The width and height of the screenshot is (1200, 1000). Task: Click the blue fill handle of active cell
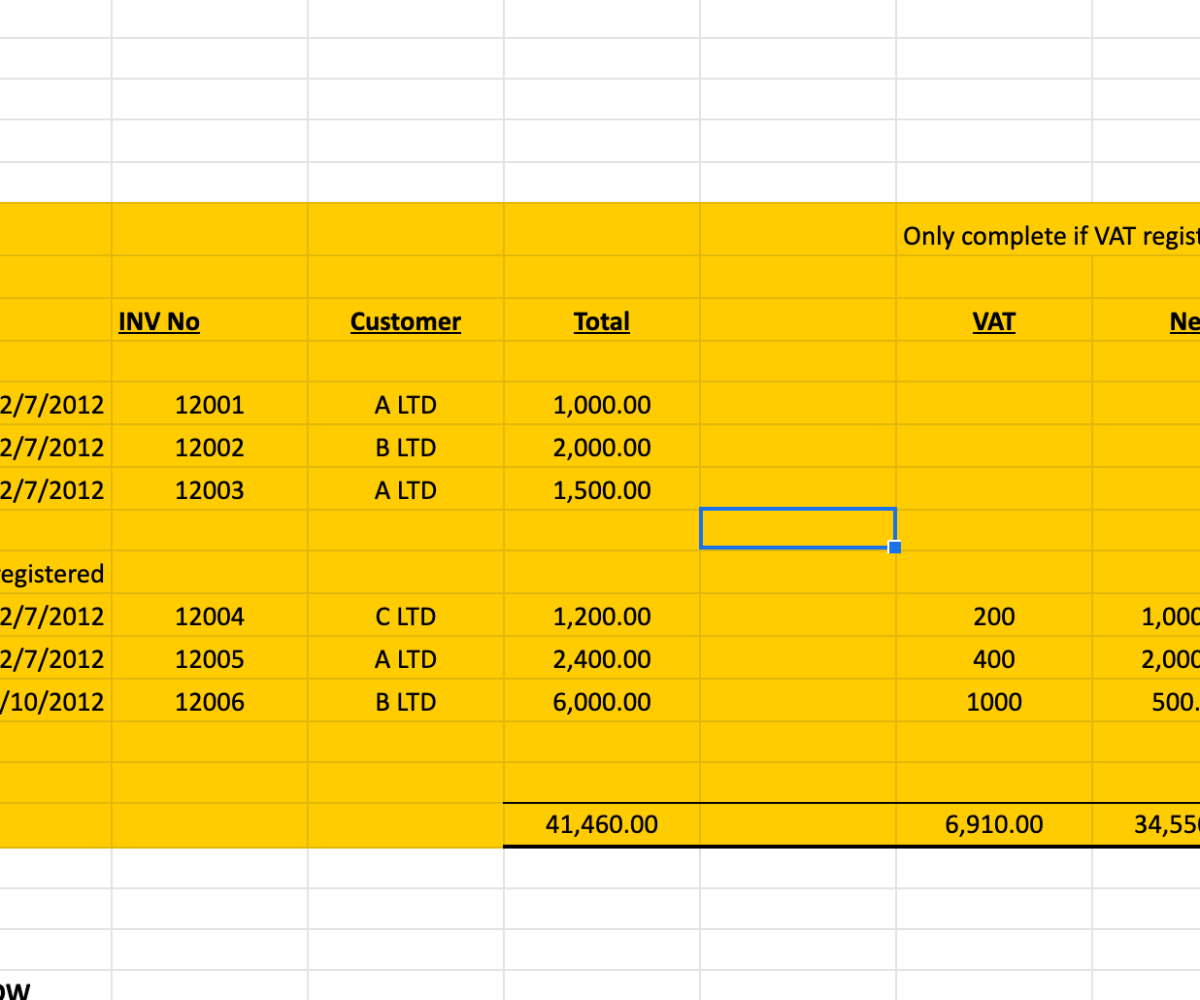895,547
